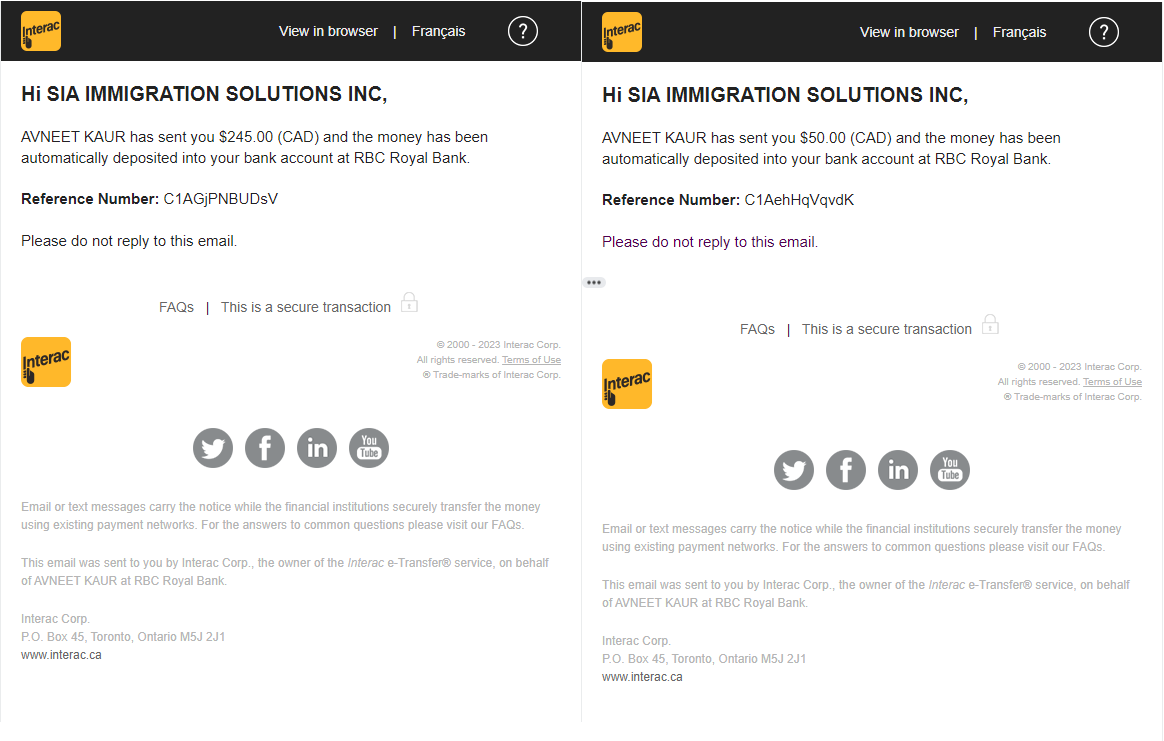Open the help question mark in left email

[523, 31]
